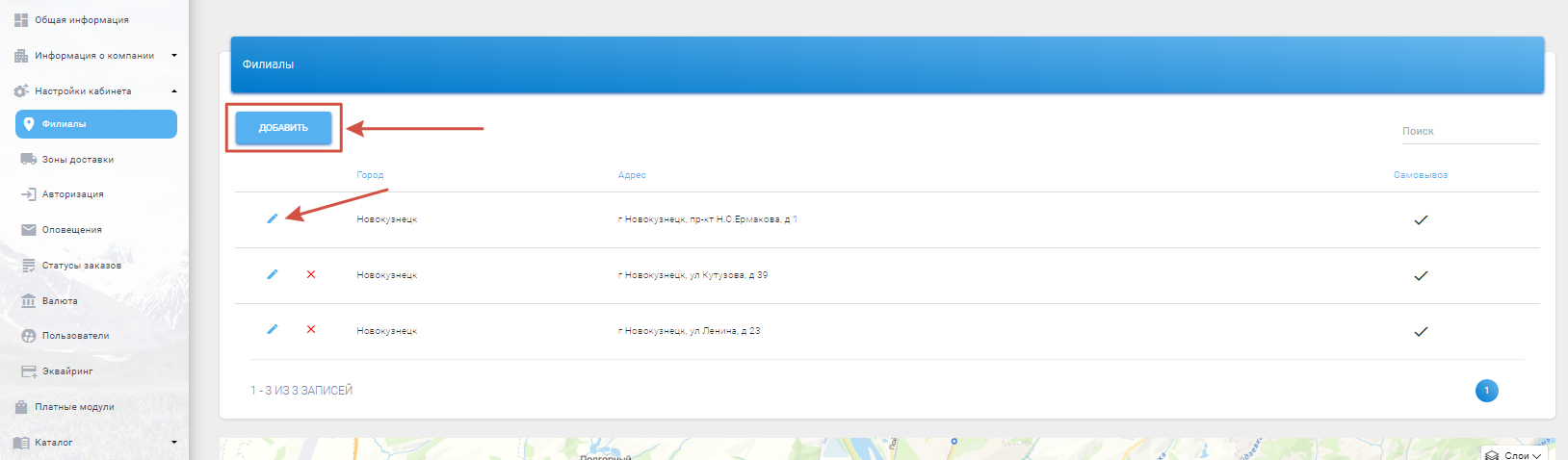1568x460 pixels.
Task: Click the edit pencil for Ермакова branch
Action: click(273, 218)
